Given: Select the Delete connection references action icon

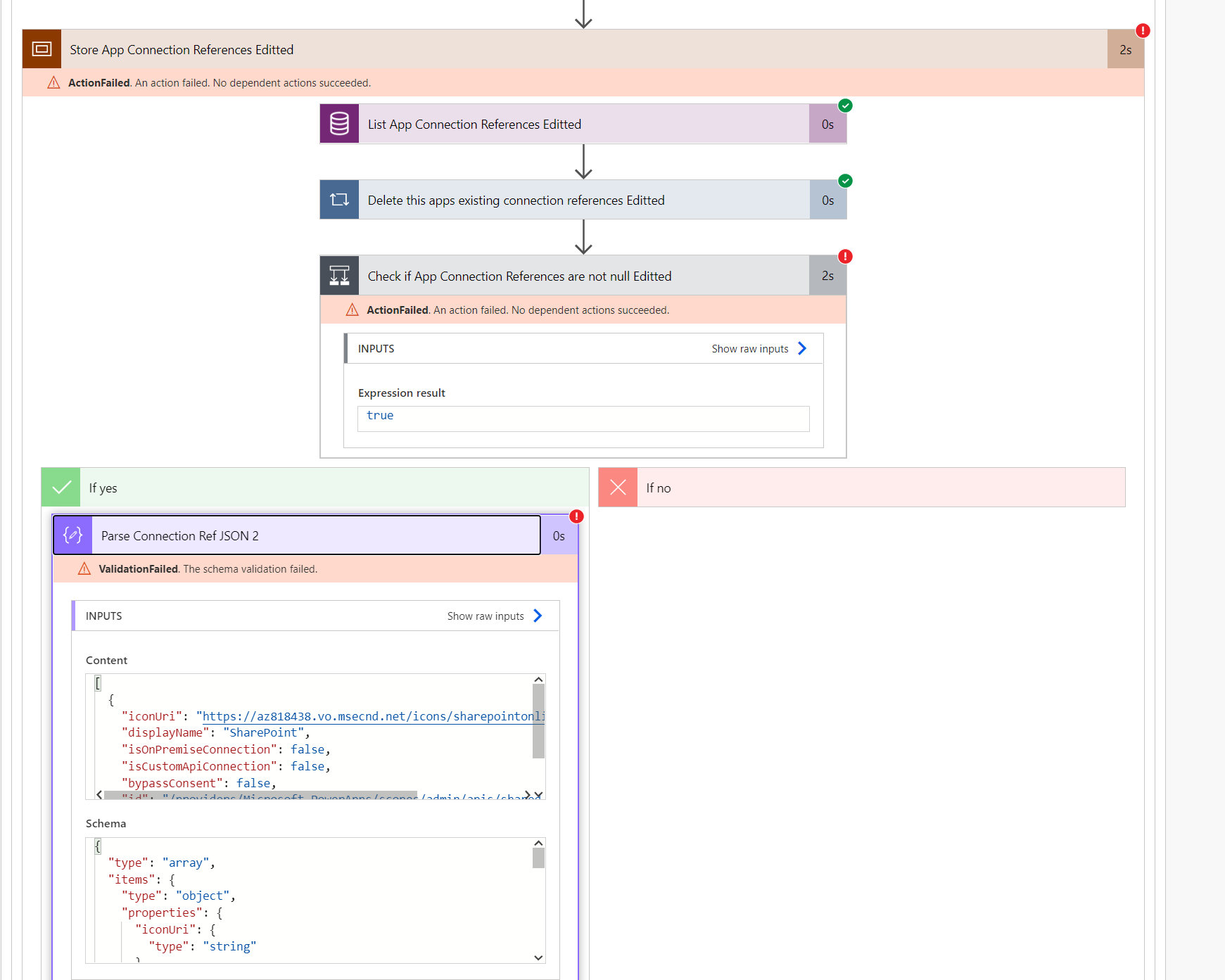Looking at the screenshot, I should [x=339, y=199].
